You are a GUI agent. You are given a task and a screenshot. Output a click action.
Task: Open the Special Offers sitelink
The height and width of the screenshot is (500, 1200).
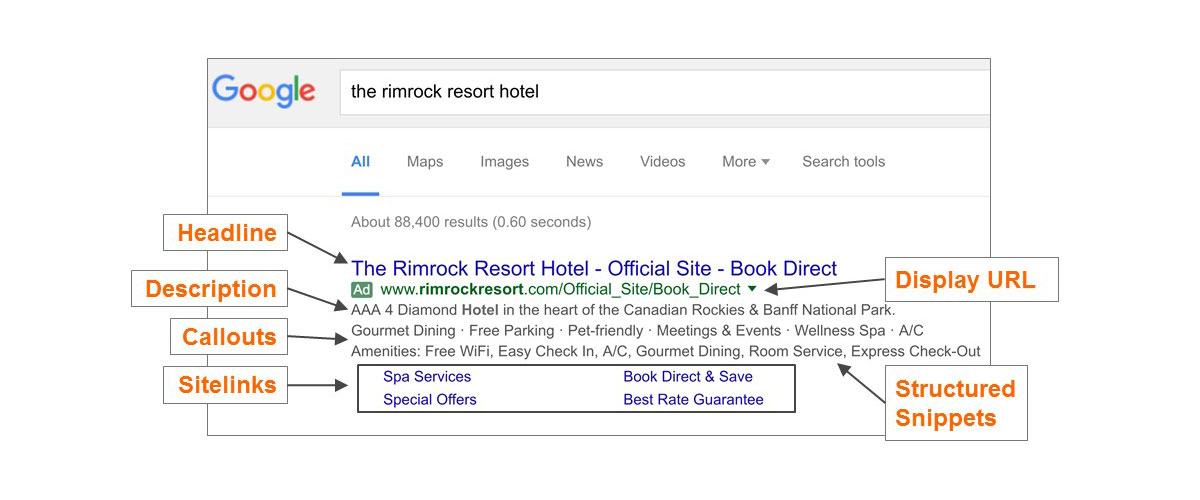(x=430, y=399)
